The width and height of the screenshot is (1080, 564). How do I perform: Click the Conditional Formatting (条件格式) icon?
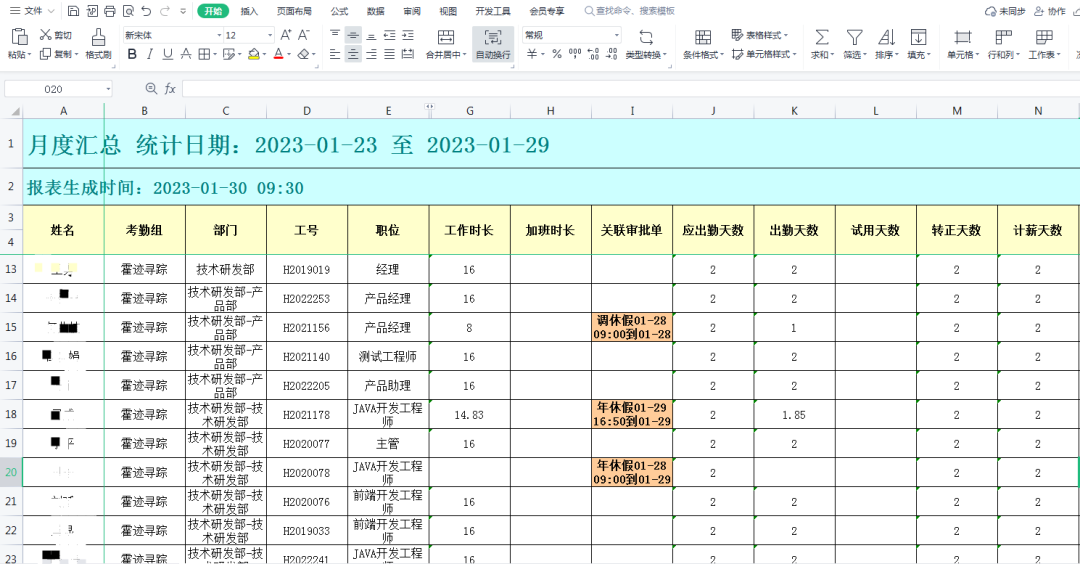[x=703, y=38]
